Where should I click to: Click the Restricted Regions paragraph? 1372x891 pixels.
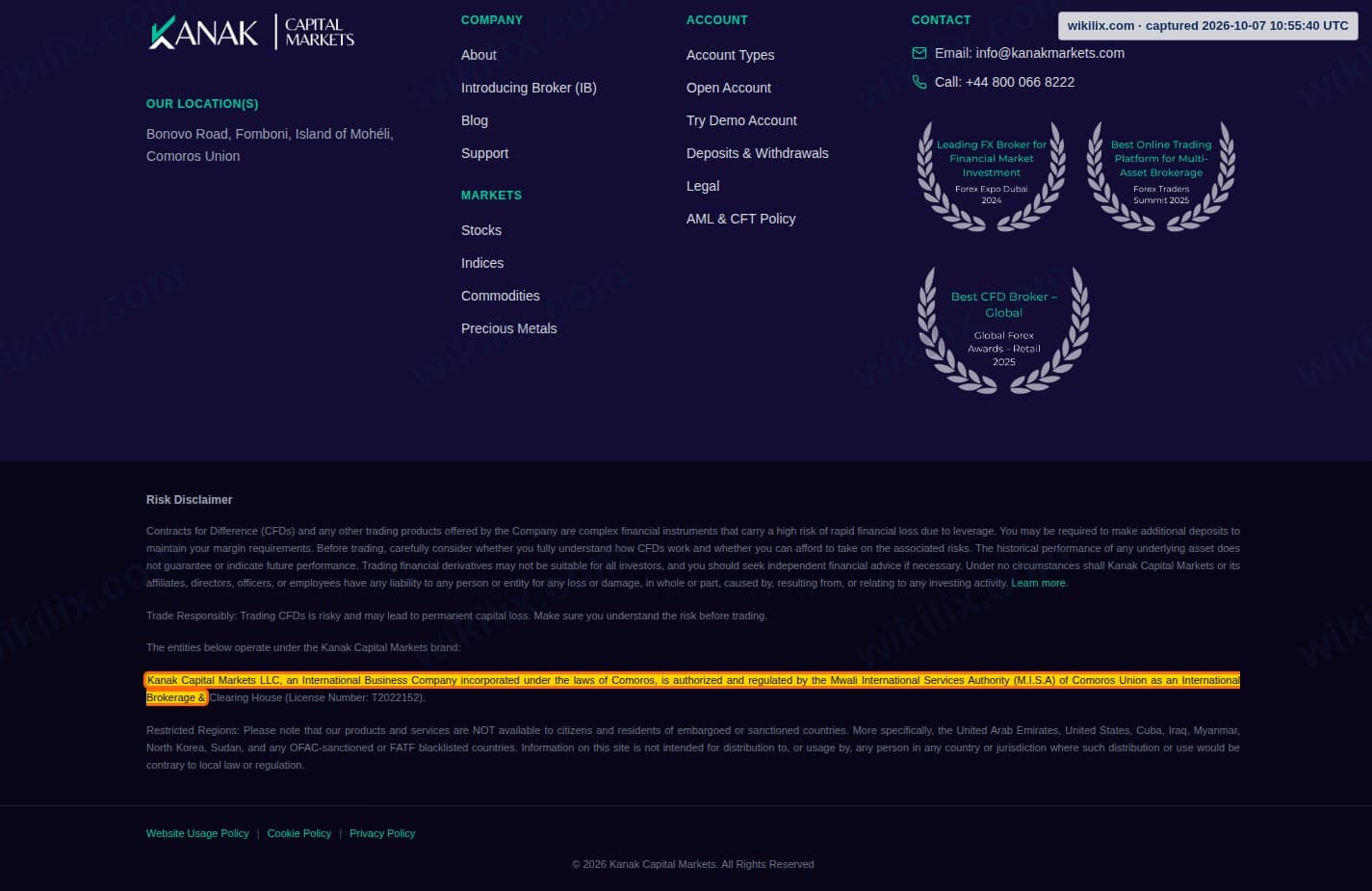tap(693, 747)
